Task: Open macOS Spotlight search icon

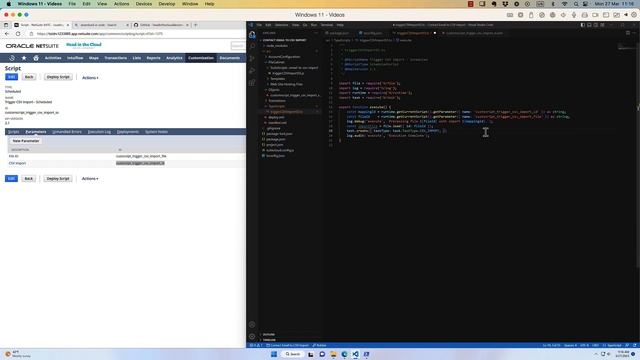Action: (576, 4)
